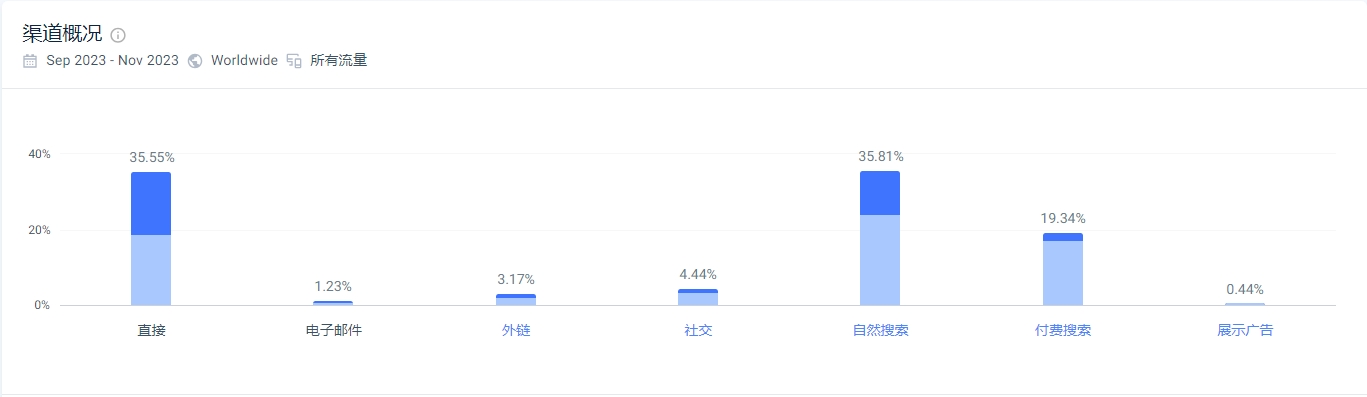Click the Worldwide region text
This screenshot has height=397, width=1367.
(244, 61)
